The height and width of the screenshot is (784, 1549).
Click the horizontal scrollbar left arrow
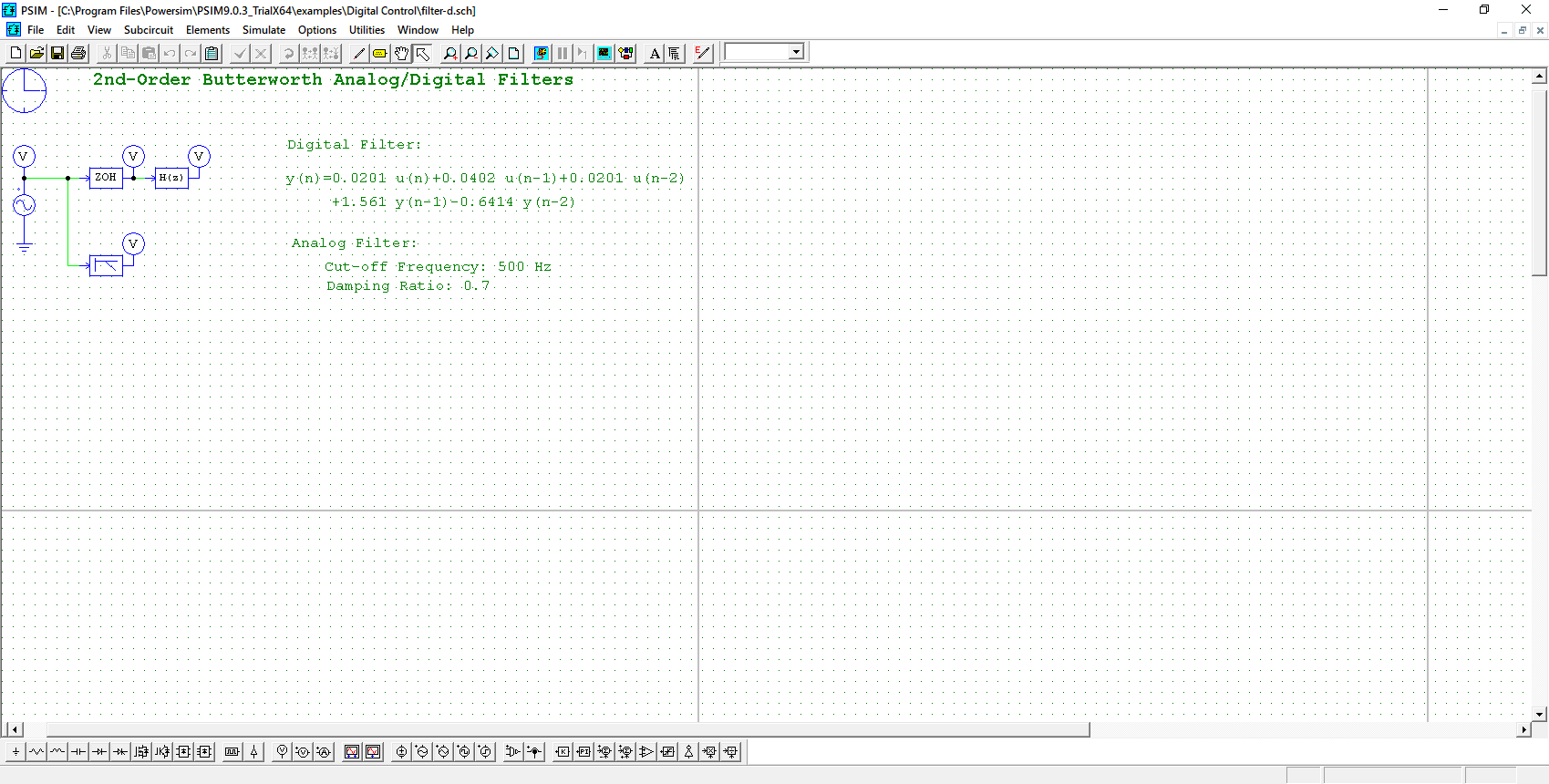pos(14,729)
